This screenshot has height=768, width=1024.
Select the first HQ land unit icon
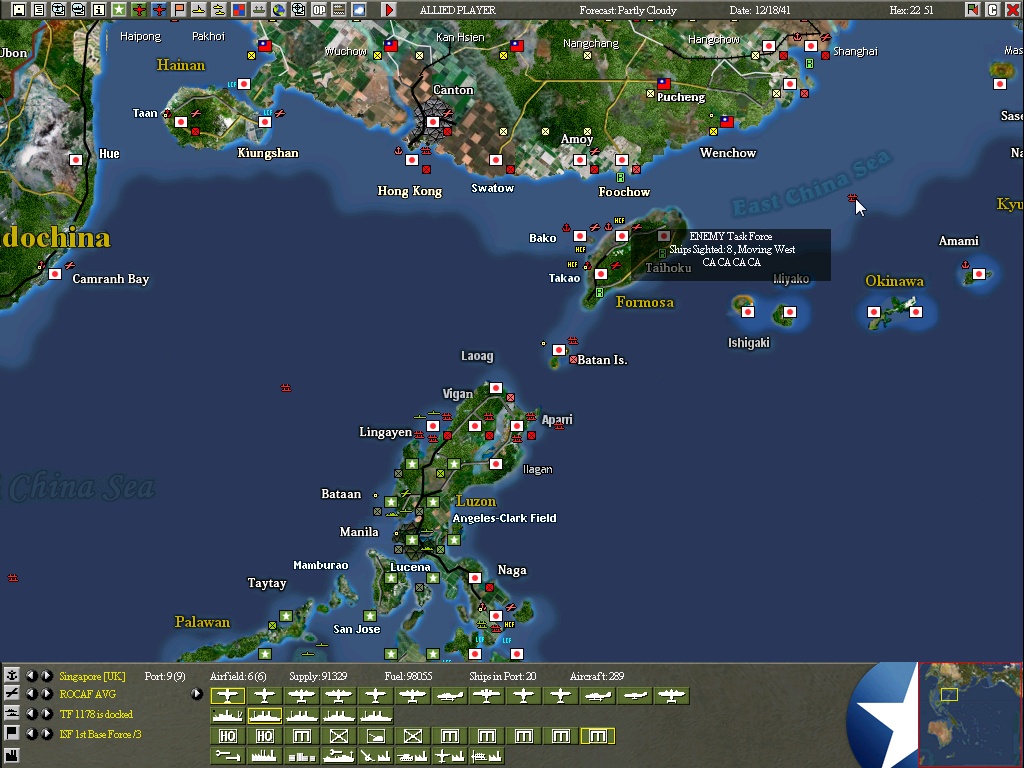coord(227,736)
